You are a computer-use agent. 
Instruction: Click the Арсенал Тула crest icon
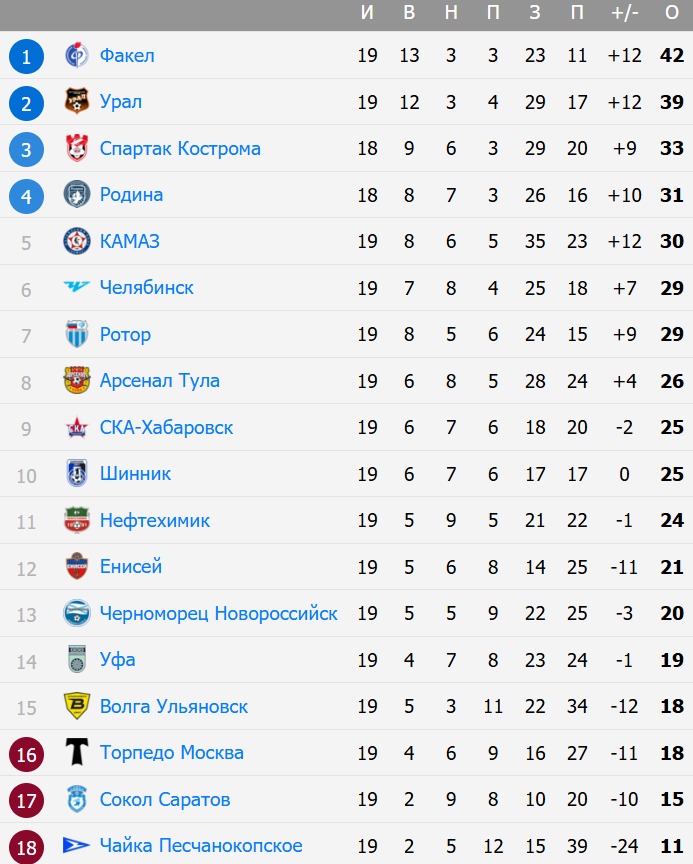(x=77, y=381)
